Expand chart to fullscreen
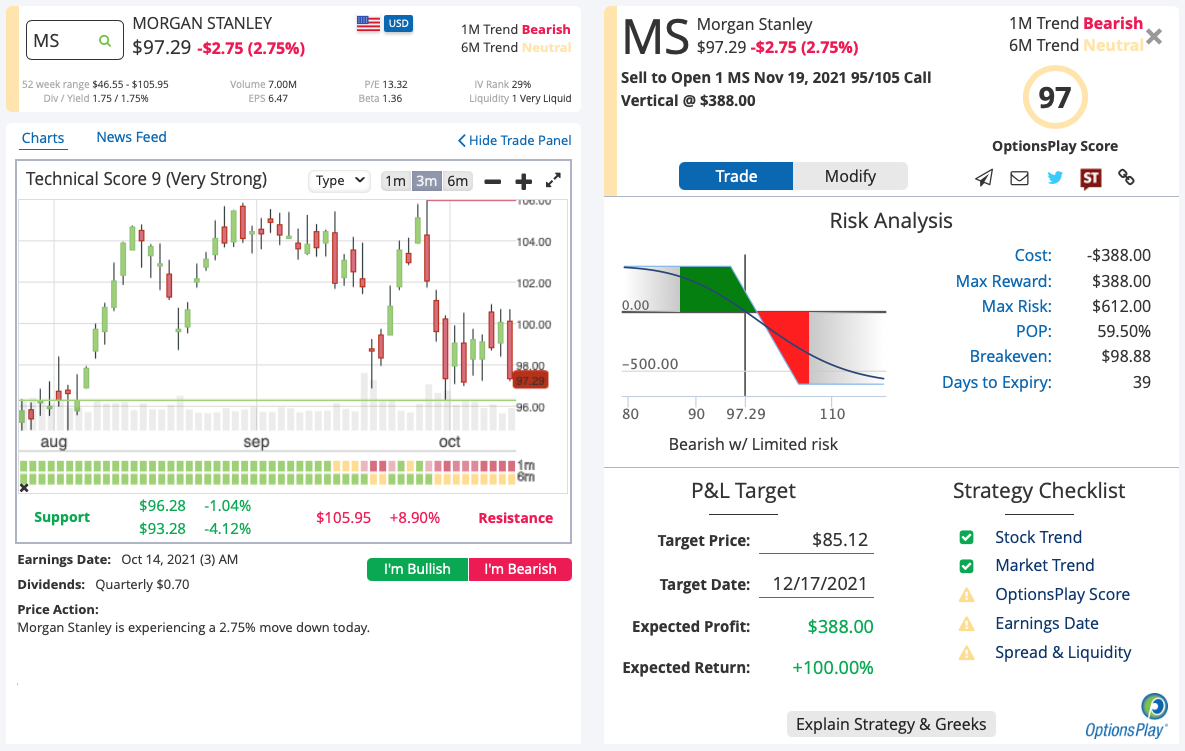 [x=553, y=181]
